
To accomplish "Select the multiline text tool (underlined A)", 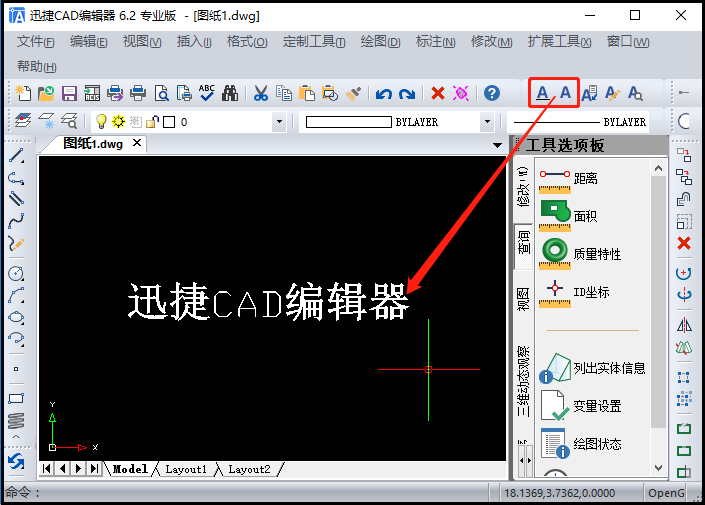I will click(543, 93).
